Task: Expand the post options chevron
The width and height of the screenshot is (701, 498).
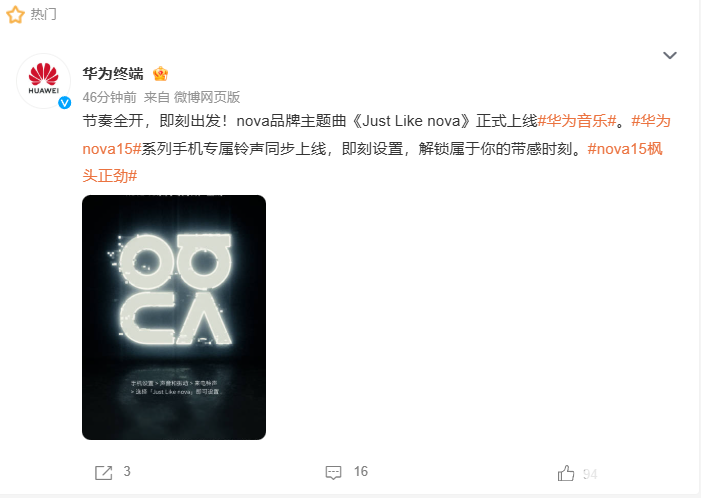Action: click(670, 55)
